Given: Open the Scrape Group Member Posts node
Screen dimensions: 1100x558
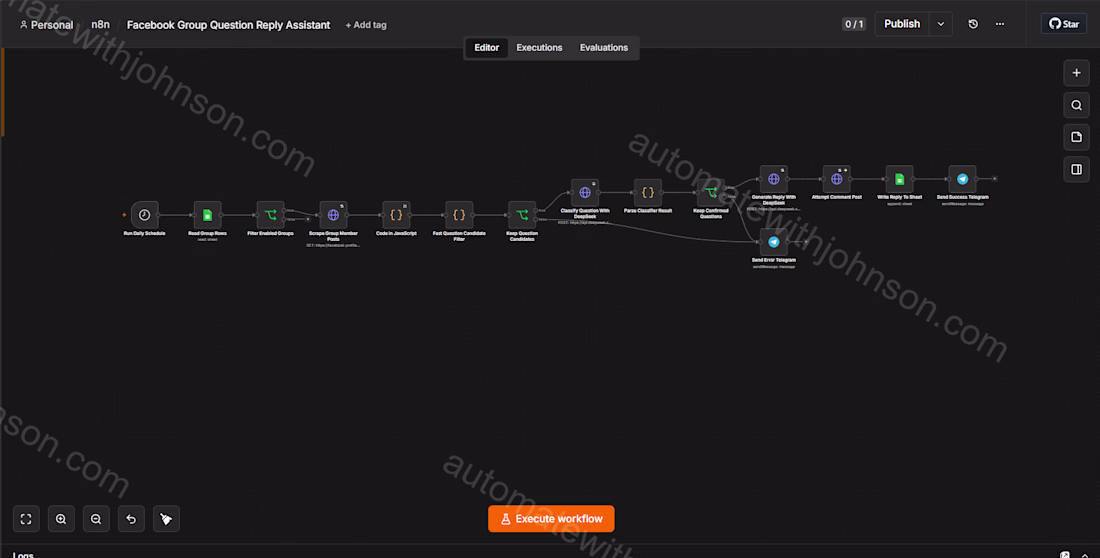Looking at the screenshot, I should pos(333,215).
